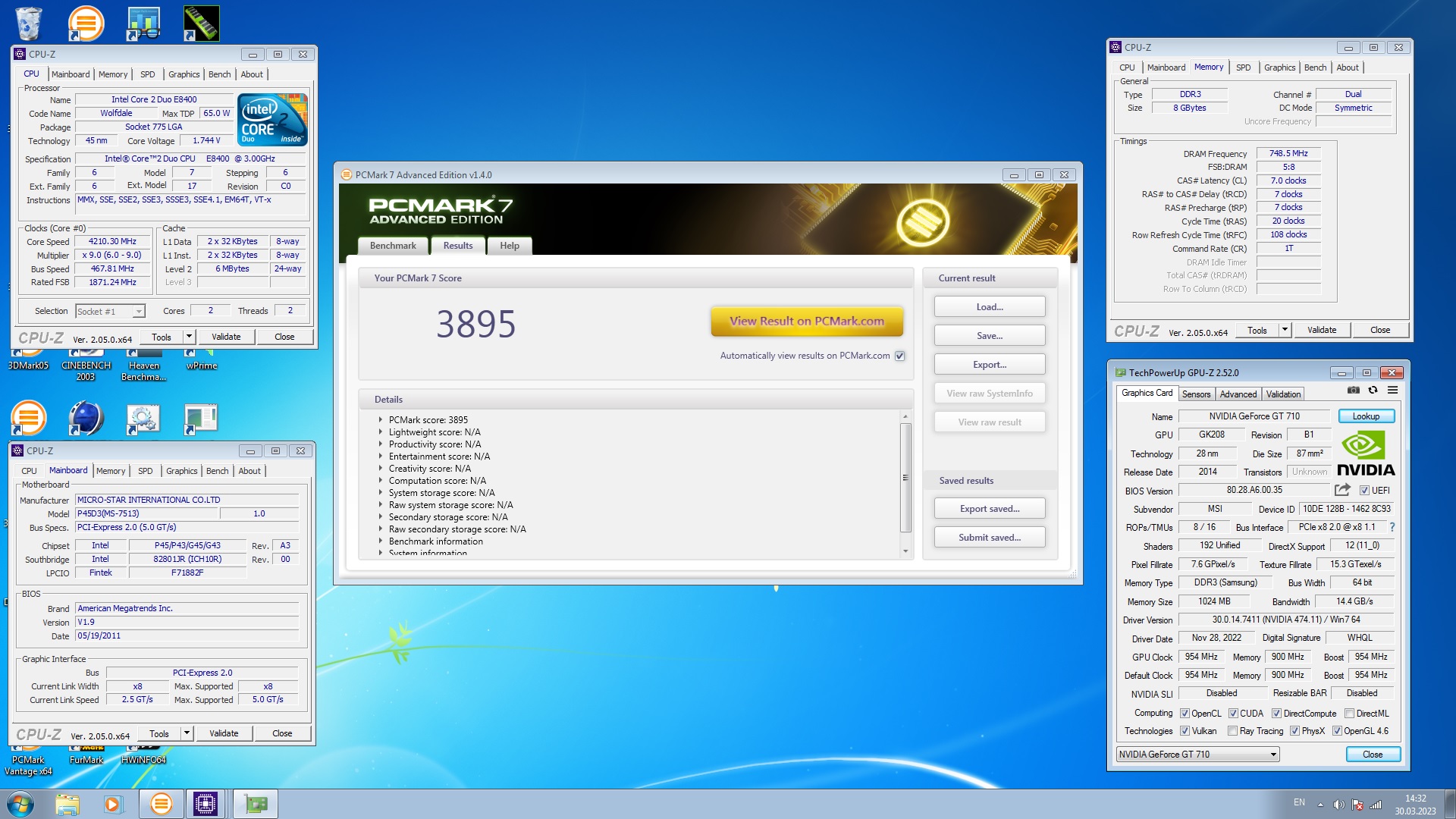
Task: Toggle PhysX checkbox in GPU-Z
Action: tap(1294, 731)
